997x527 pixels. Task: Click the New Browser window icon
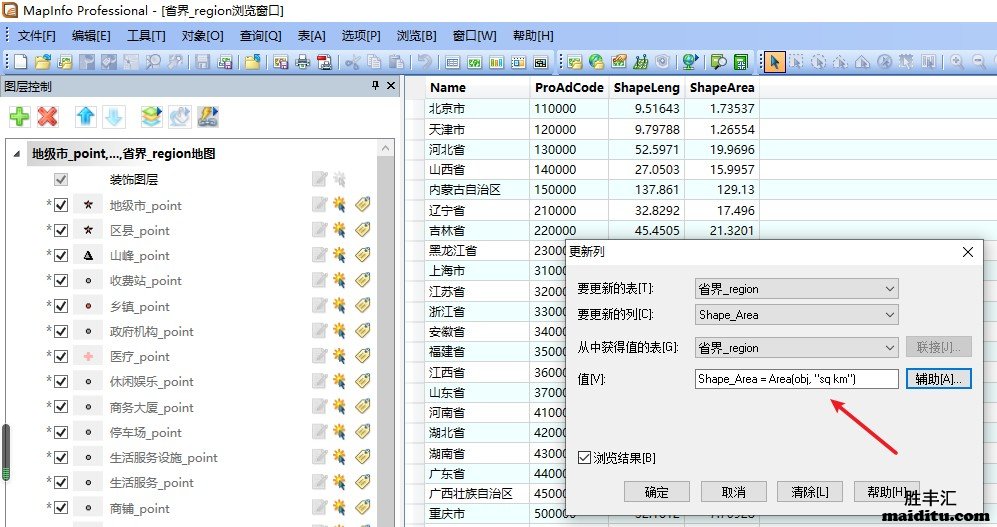coord(452,62)
